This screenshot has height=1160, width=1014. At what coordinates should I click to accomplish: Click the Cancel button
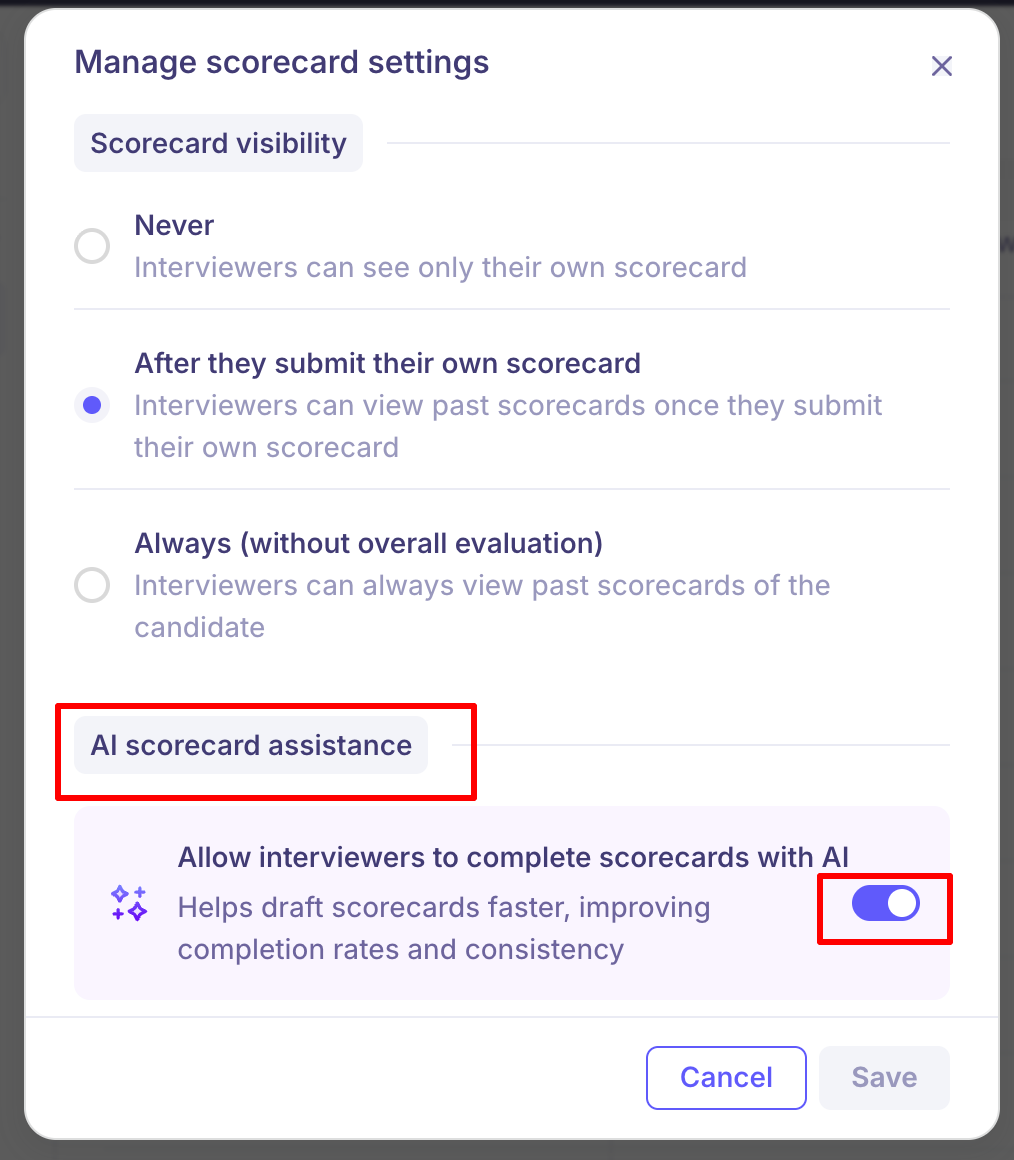pos(726,1077)
